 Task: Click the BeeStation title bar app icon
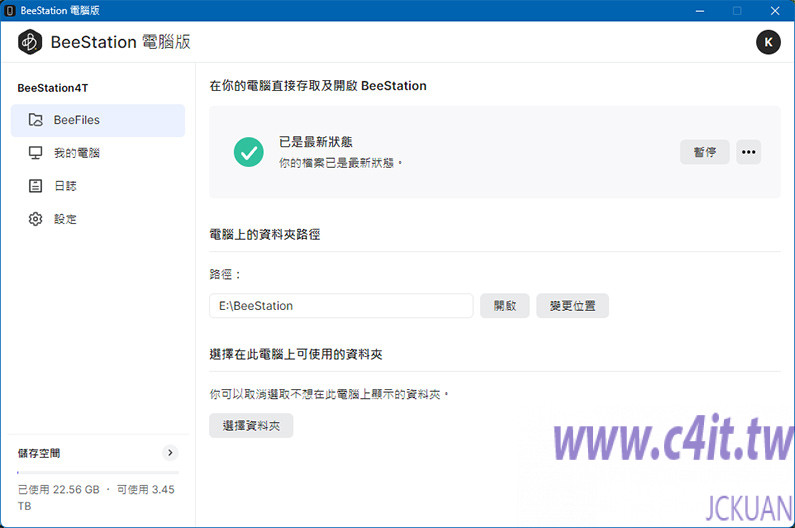[x=10, y=11]
